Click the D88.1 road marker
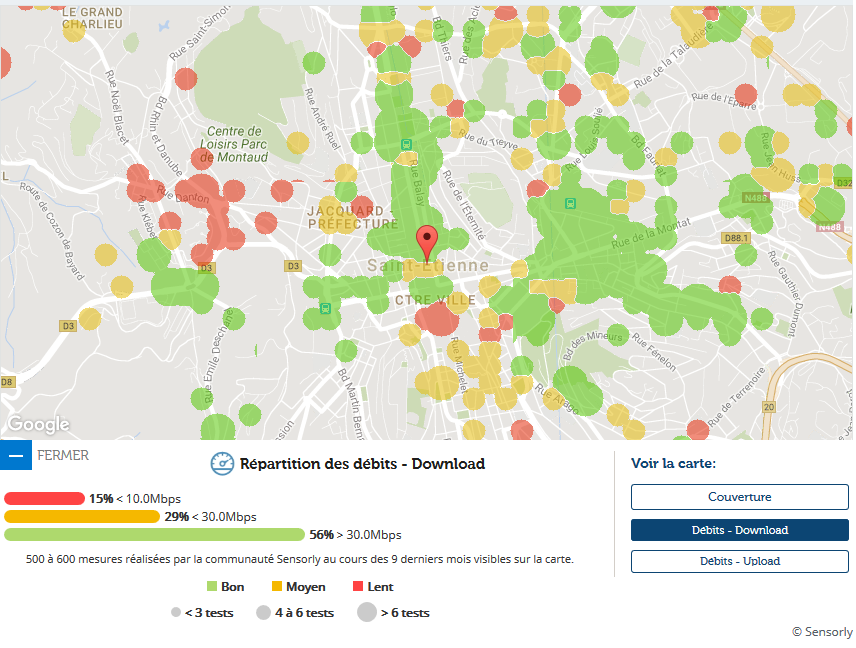 click(x=737, y=238)
